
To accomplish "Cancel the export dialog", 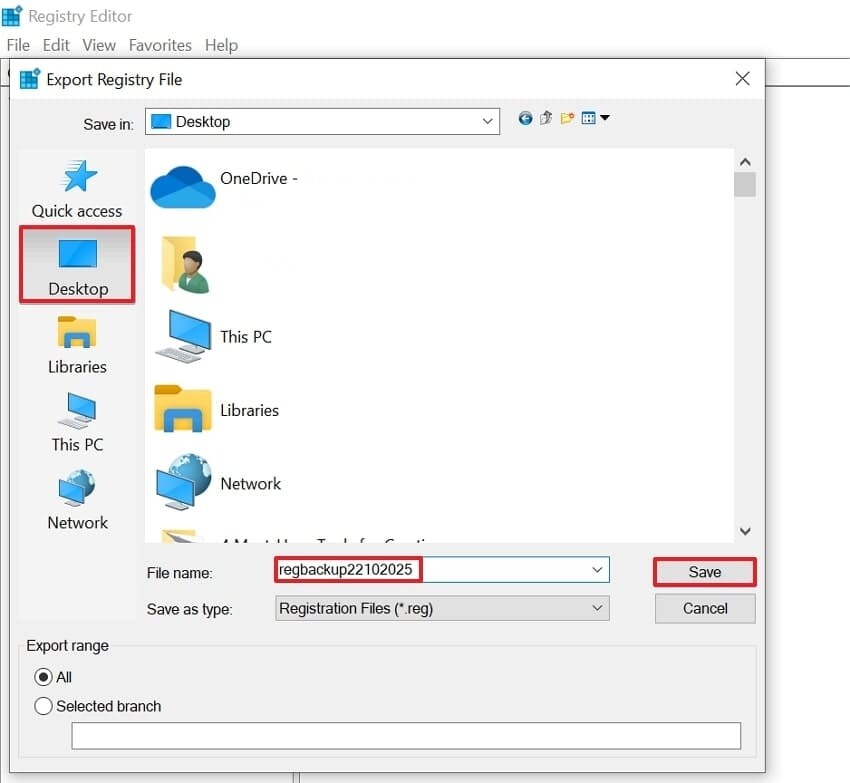I will 704,608.
